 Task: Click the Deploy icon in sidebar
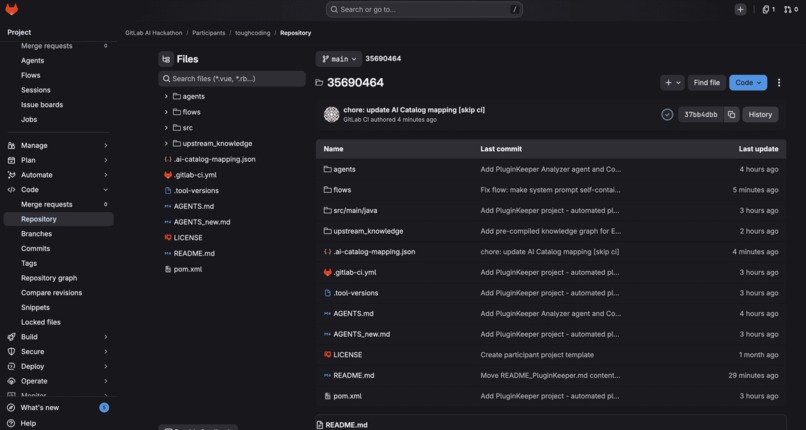tap(11, 366)
